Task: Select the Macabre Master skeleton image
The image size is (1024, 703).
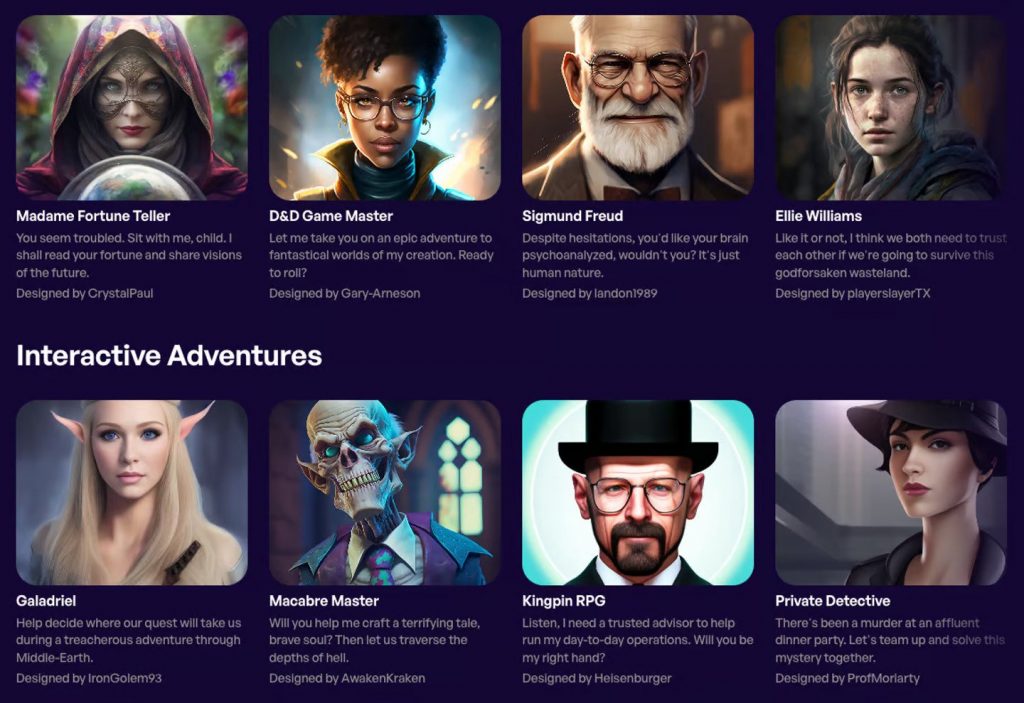Action: click(385, 493)
